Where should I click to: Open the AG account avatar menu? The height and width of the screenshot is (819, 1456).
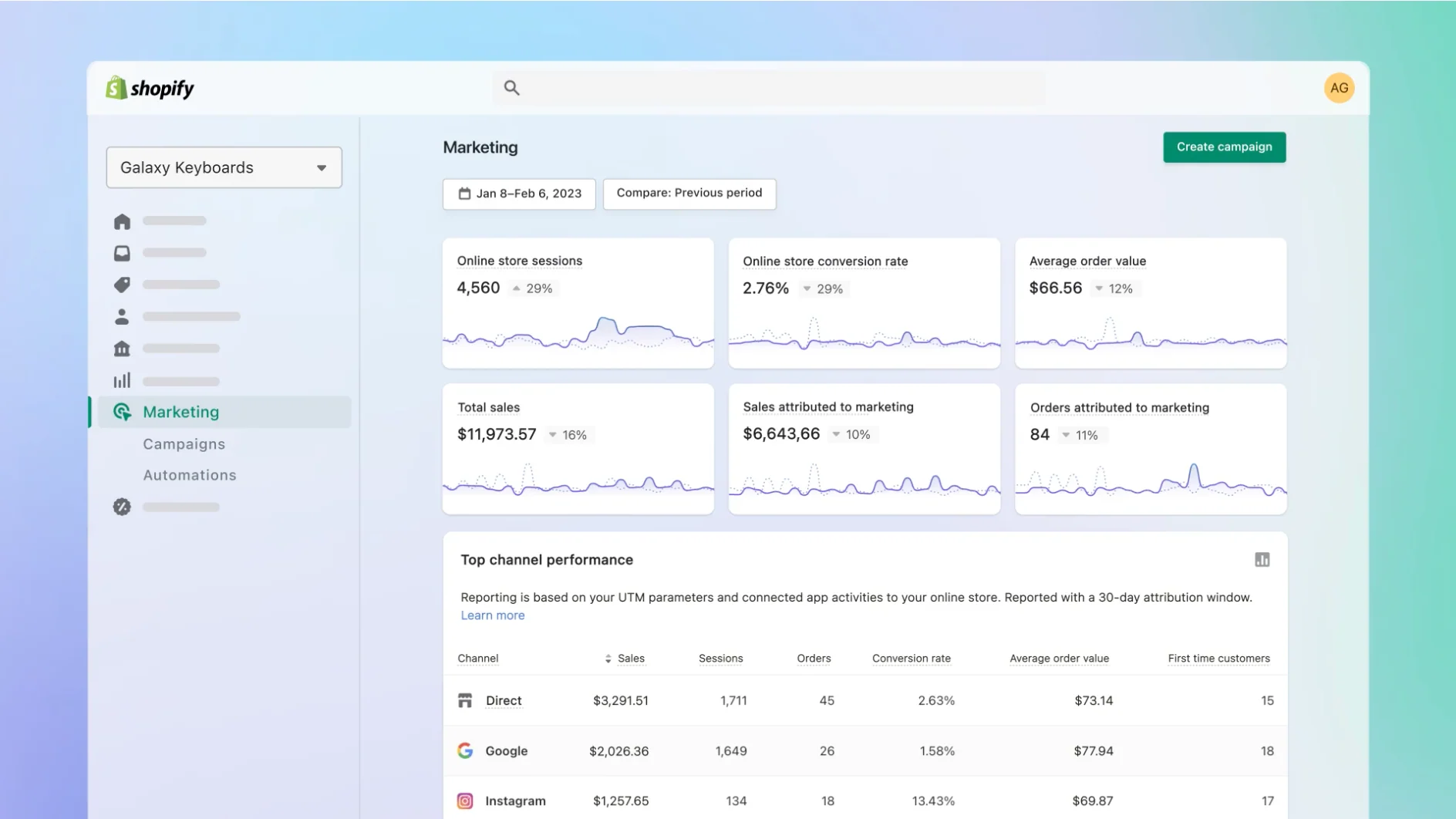click(1340, 87)
